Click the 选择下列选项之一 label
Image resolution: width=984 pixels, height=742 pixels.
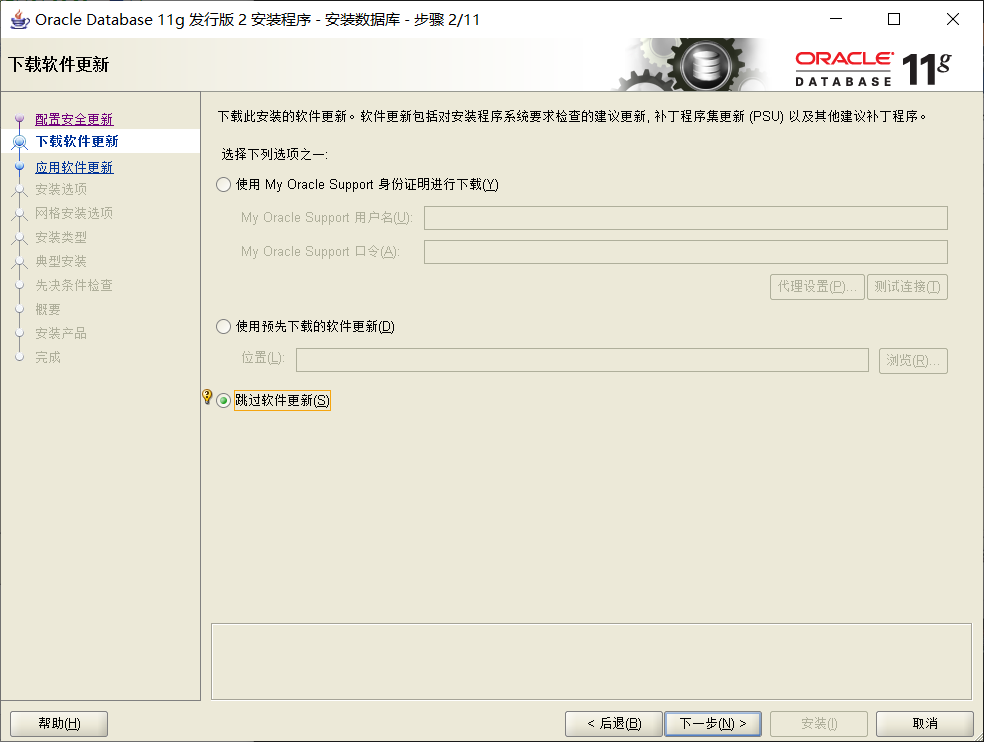tap(274, 154)
